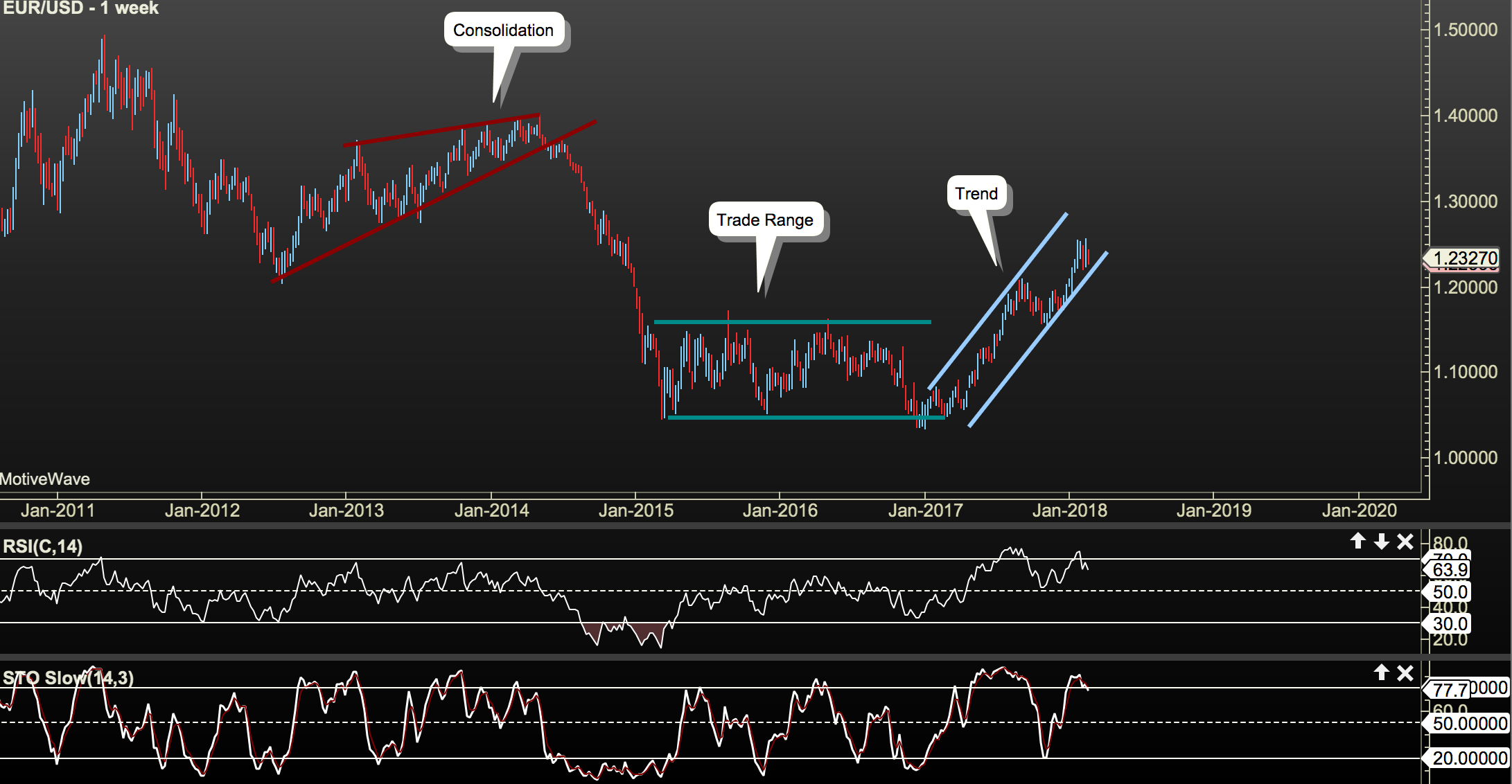
Task: Click the 1.30000 price axis label
Action: (1466, 202)
